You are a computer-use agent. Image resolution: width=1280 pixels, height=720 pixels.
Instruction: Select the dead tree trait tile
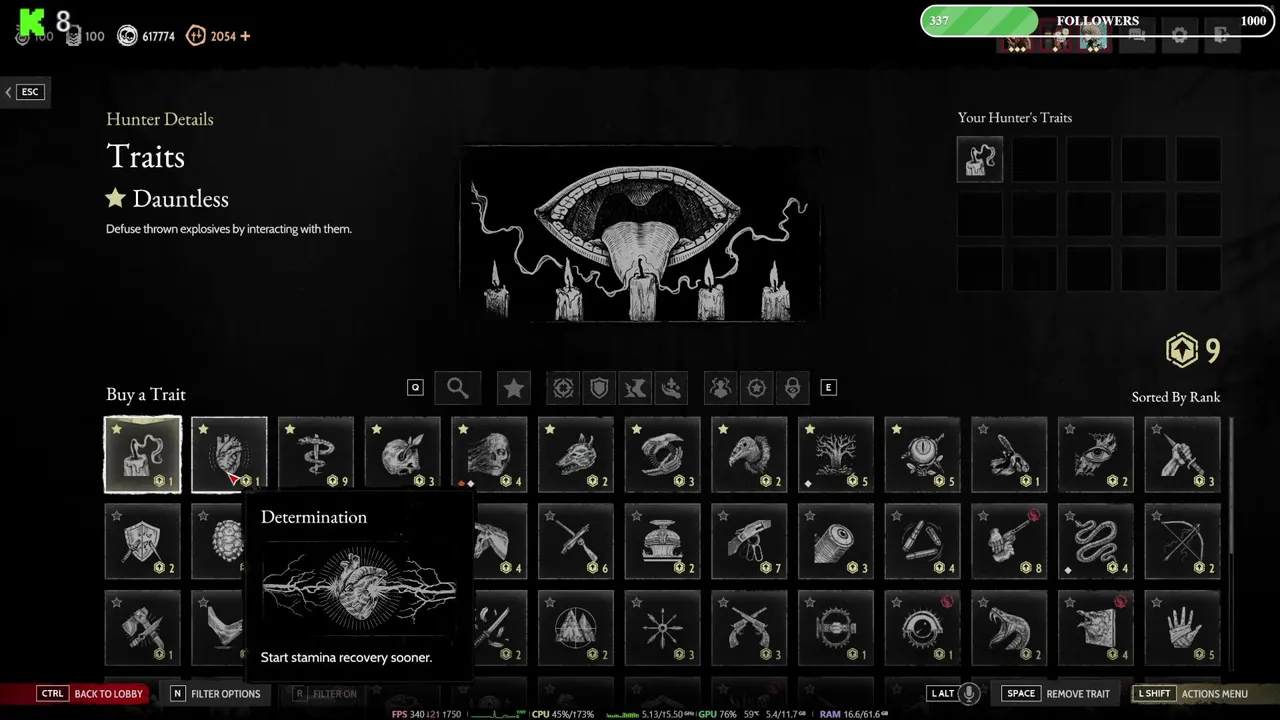pos(836,455)
